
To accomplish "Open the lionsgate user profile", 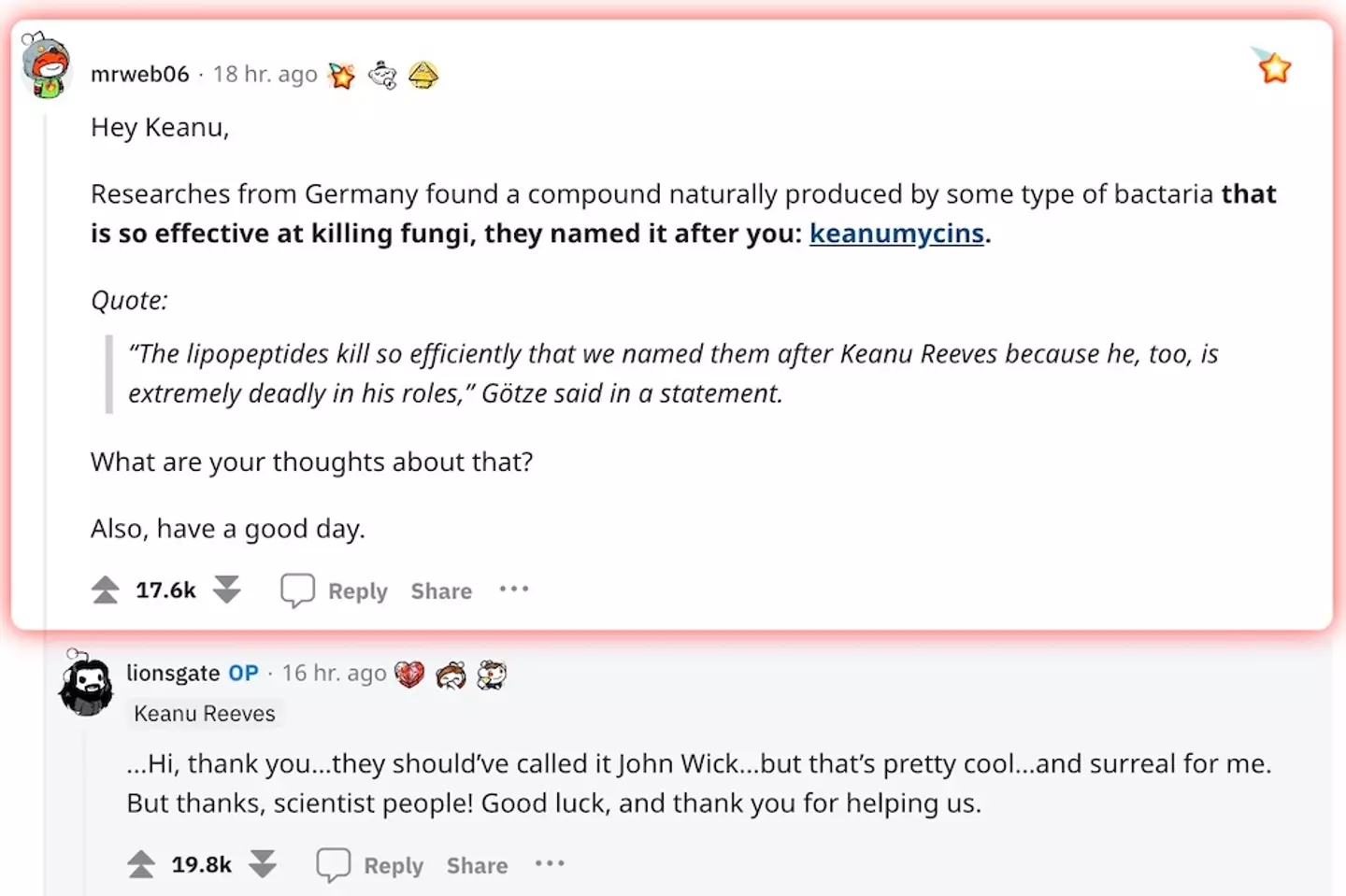I will tap(173, 673).
